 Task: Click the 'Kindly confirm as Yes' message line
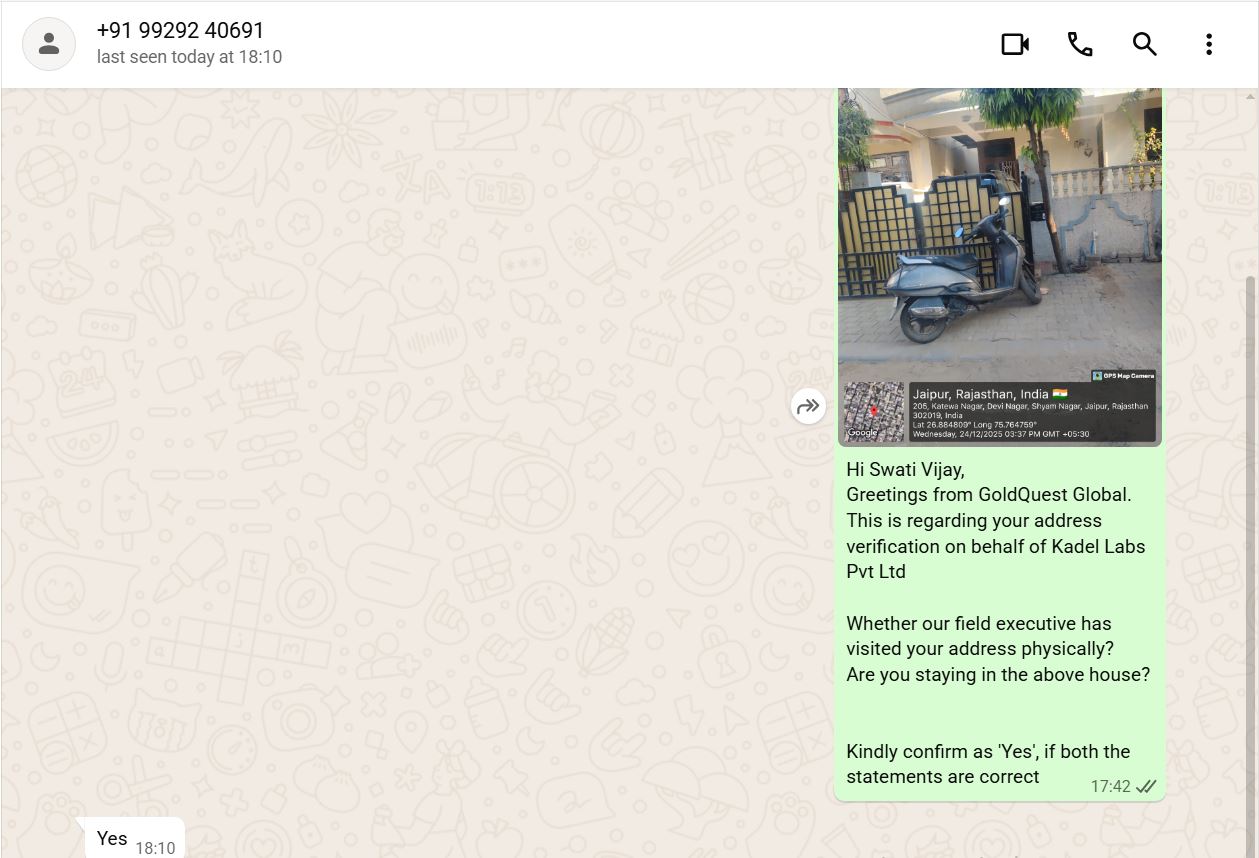point(988,752)
